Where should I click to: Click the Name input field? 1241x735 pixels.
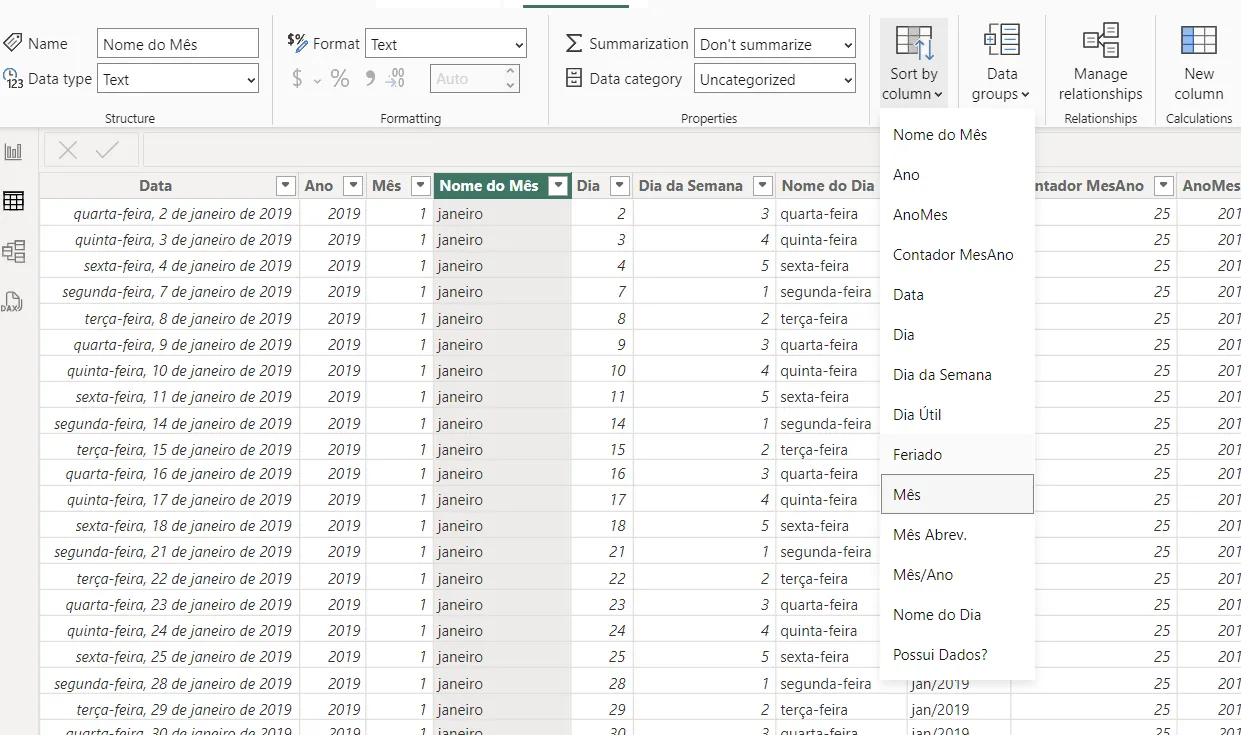tap(178, 44)
